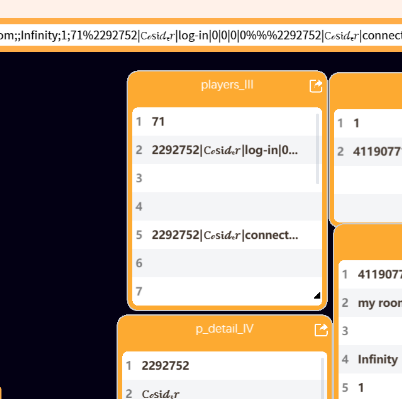Click the Infinity row in right list
Image resolution: width=402 pixels, height=399 pixels.
pyautogui.click(x=370, y=359)
